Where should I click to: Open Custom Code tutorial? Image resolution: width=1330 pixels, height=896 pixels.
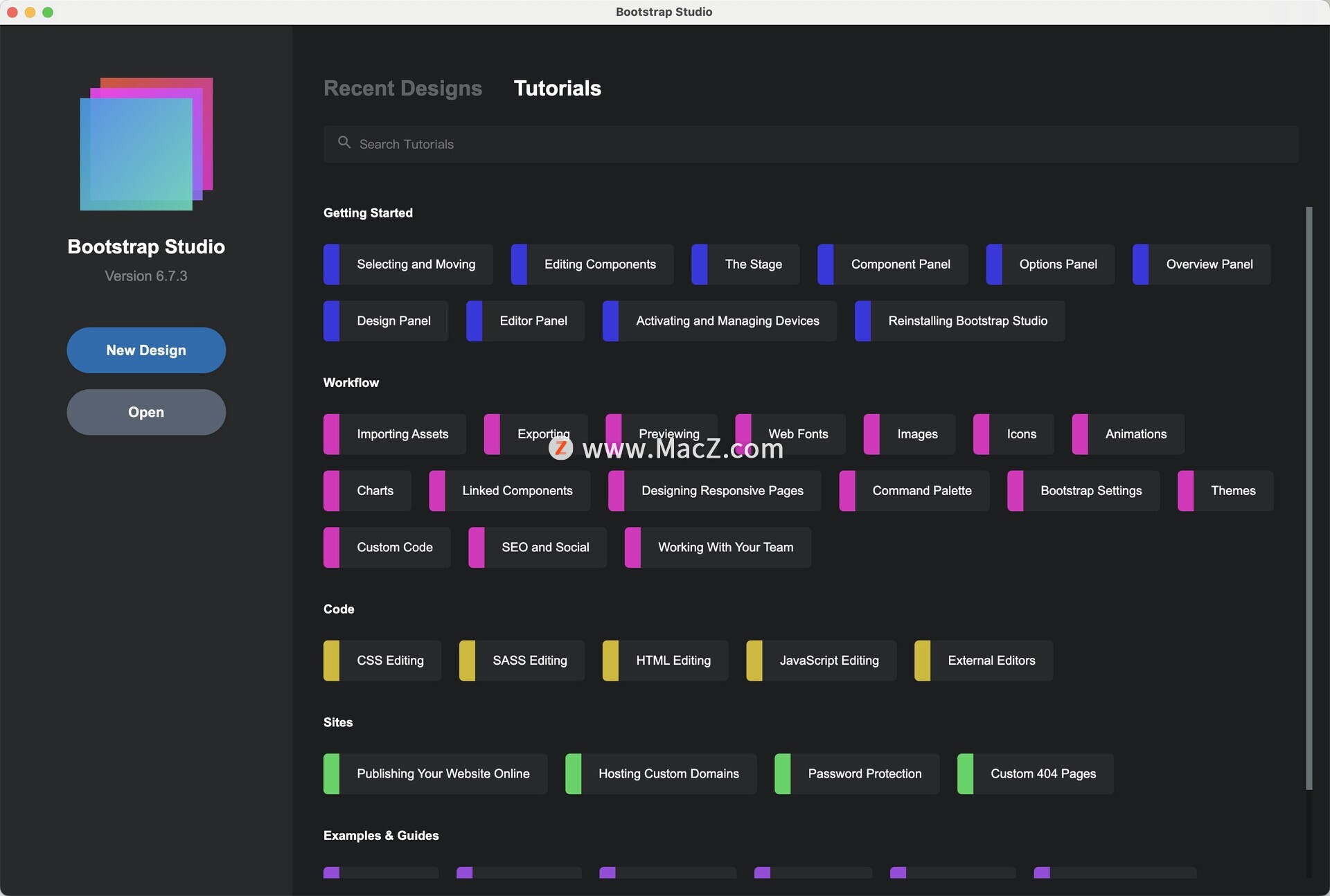[387, 548]
